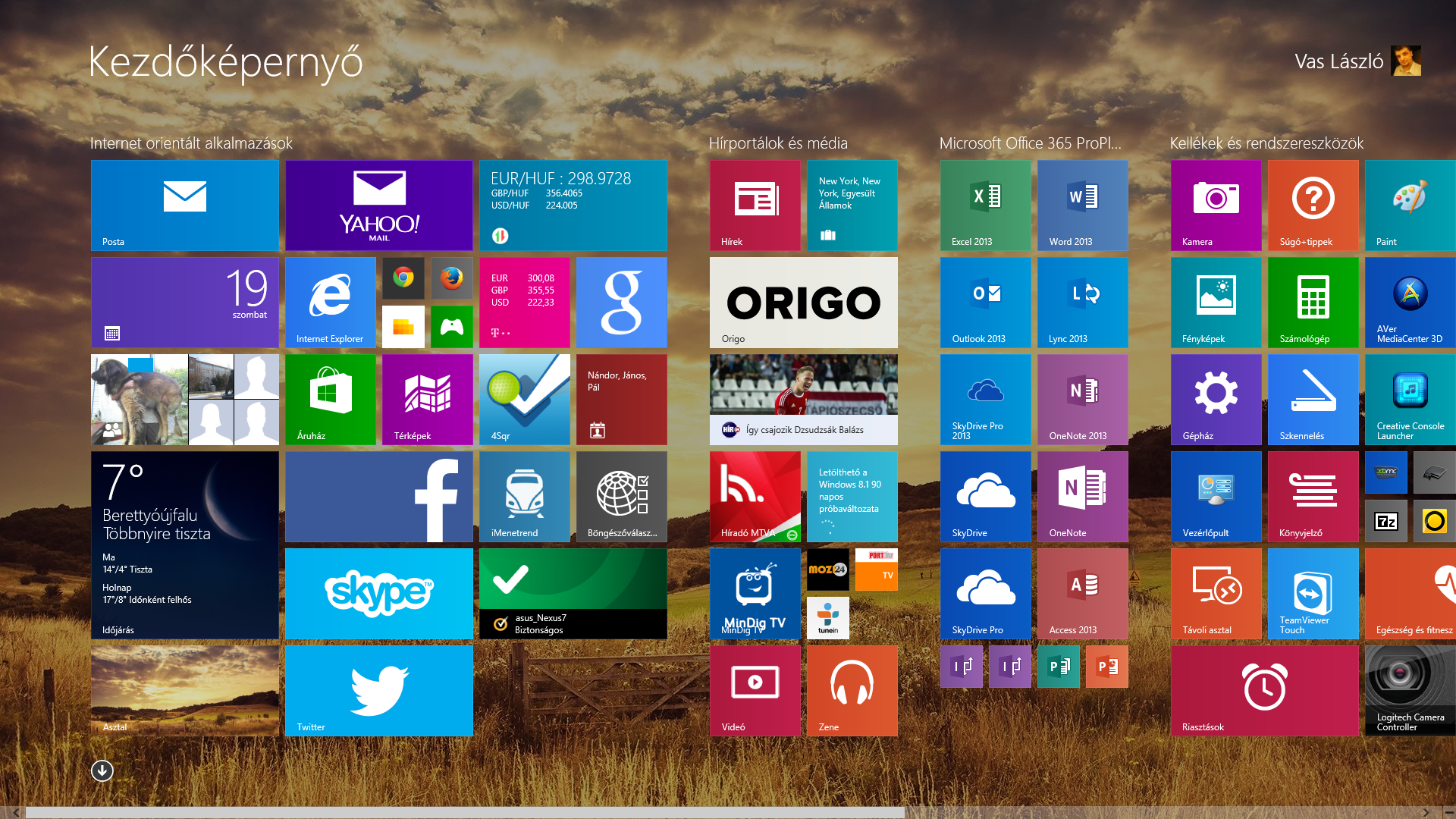Viewport: 1456px width, 819px height.
Task: Open the Híradó MTVA tile
Action: tap(755, 497)
